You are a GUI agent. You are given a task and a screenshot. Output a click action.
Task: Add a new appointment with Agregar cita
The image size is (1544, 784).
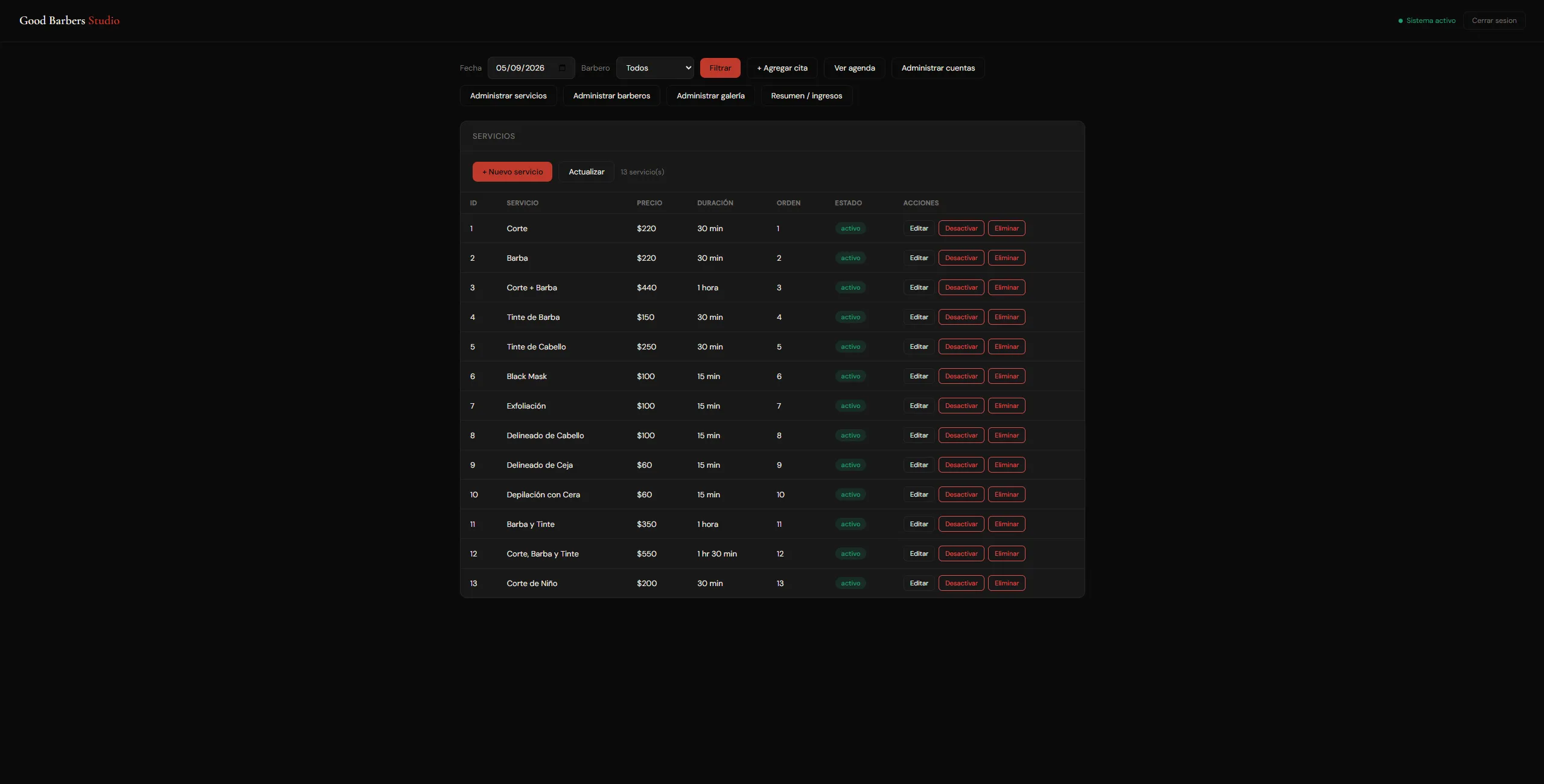pos(782,68)
